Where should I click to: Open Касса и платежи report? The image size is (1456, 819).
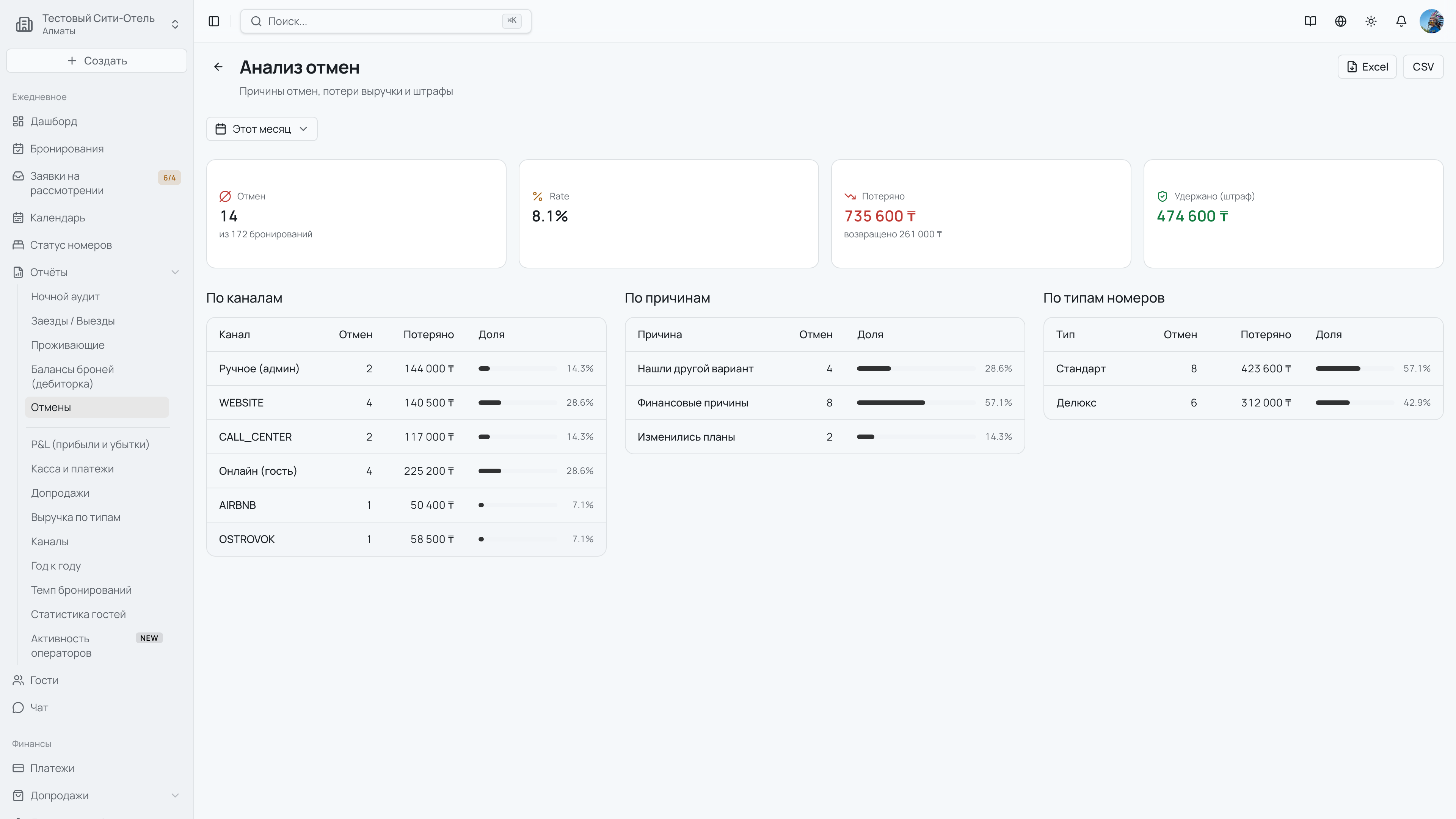tap(72, 469)
